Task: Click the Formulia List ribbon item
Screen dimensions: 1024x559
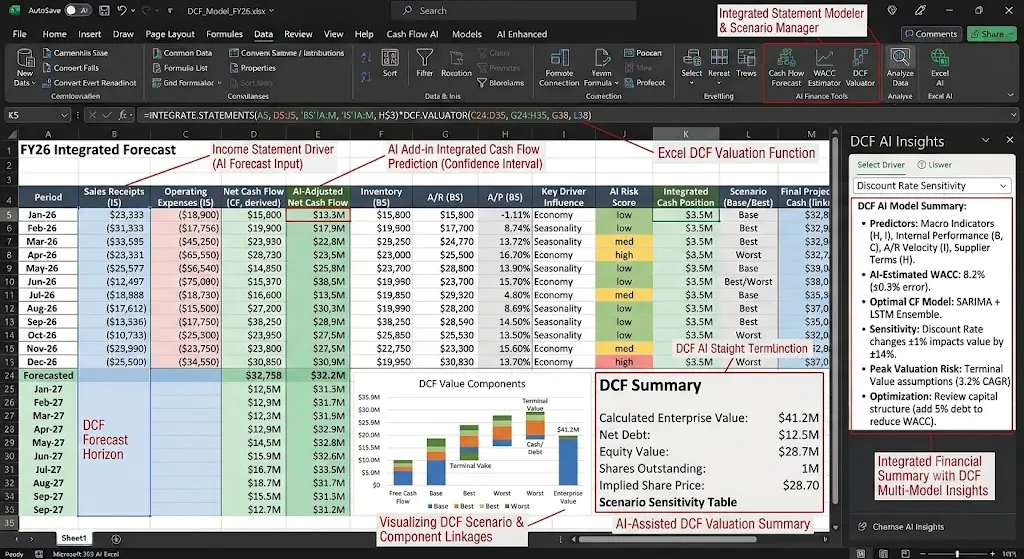Action: [180, 68]
